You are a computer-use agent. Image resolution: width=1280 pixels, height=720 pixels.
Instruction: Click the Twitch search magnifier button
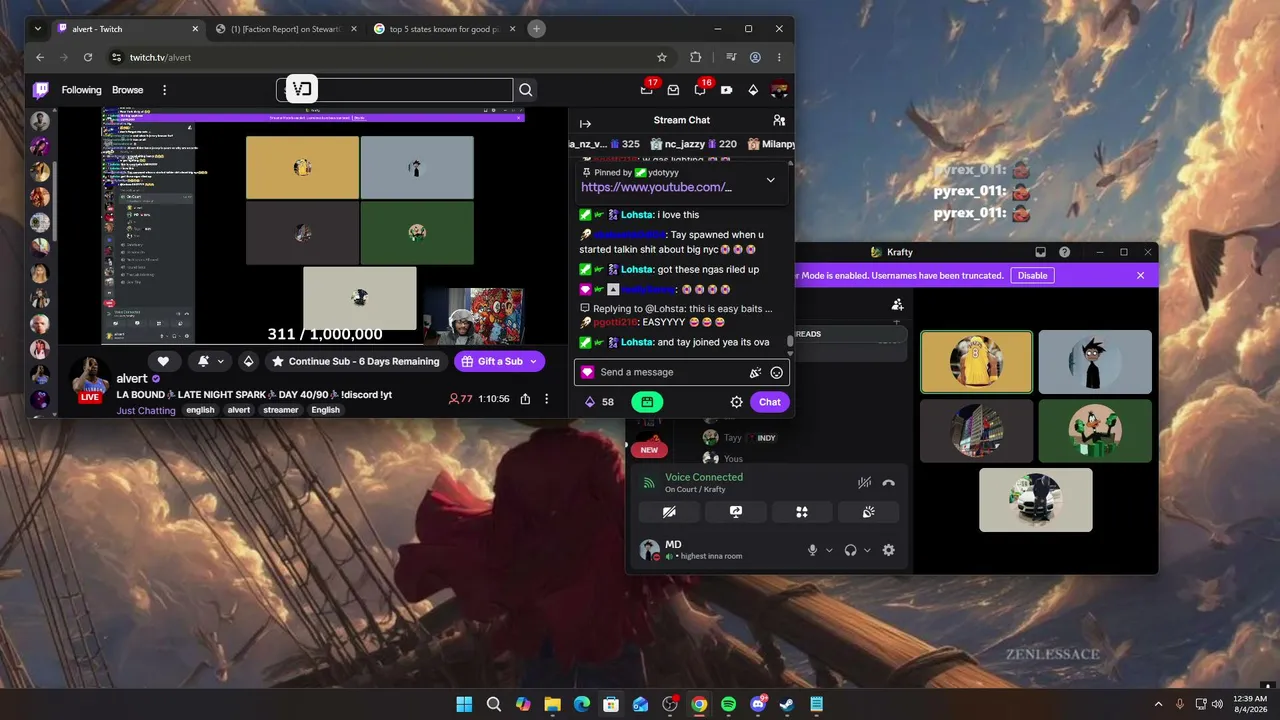pyautogui.click(x=526, y=90)
